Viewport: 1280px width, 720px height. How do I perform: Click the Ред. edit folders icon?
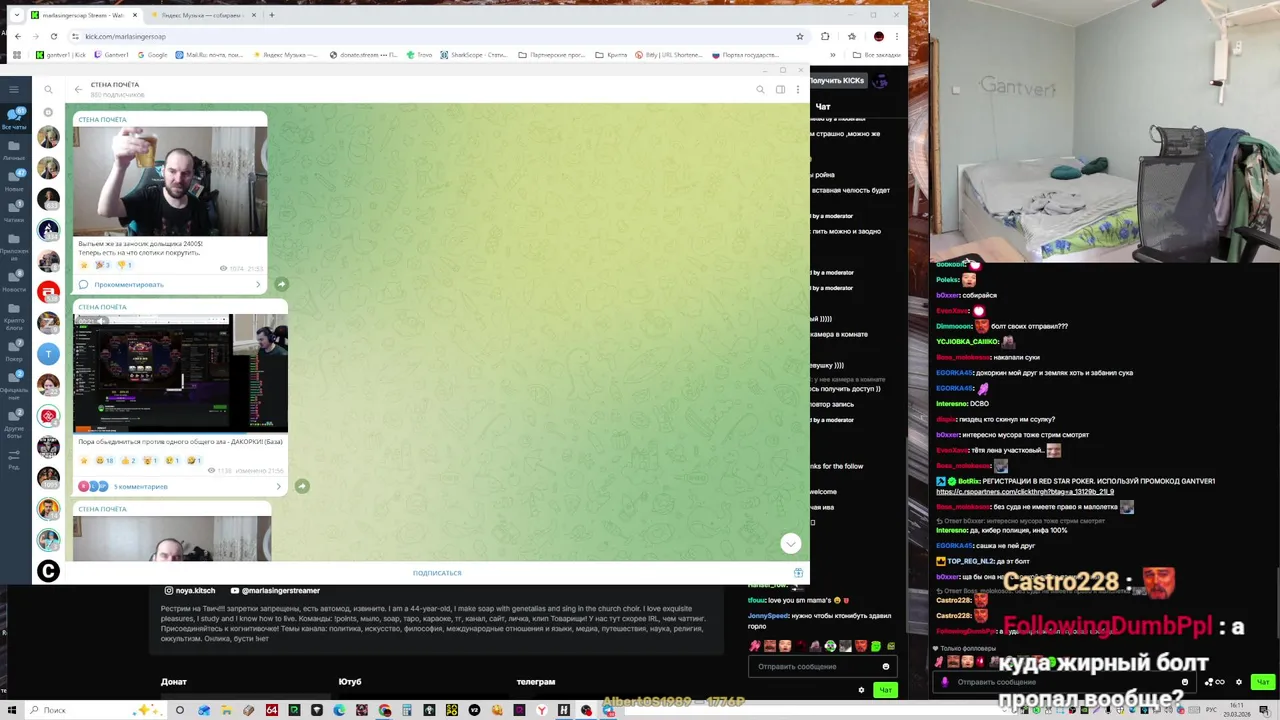click(14, 460)
